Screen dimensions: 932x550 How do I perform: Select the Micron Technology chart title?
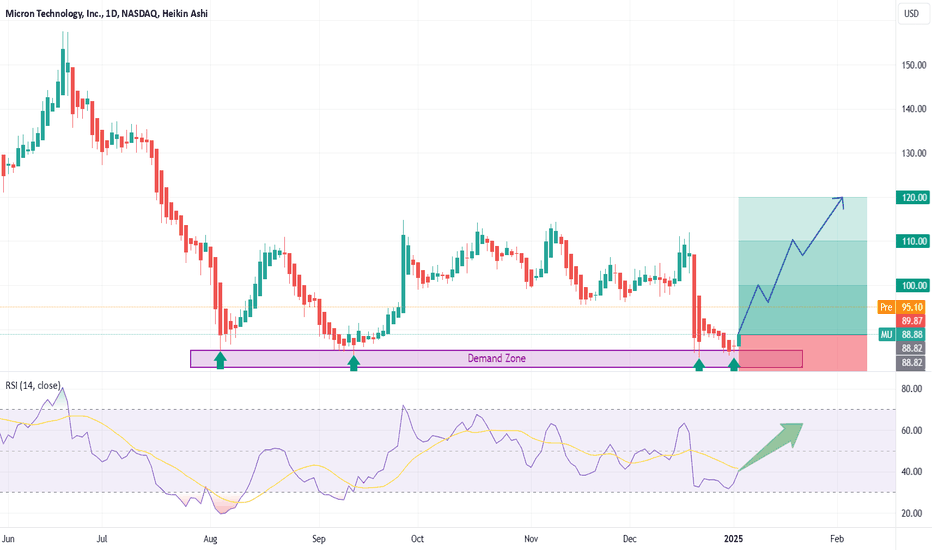coord(106,13)
